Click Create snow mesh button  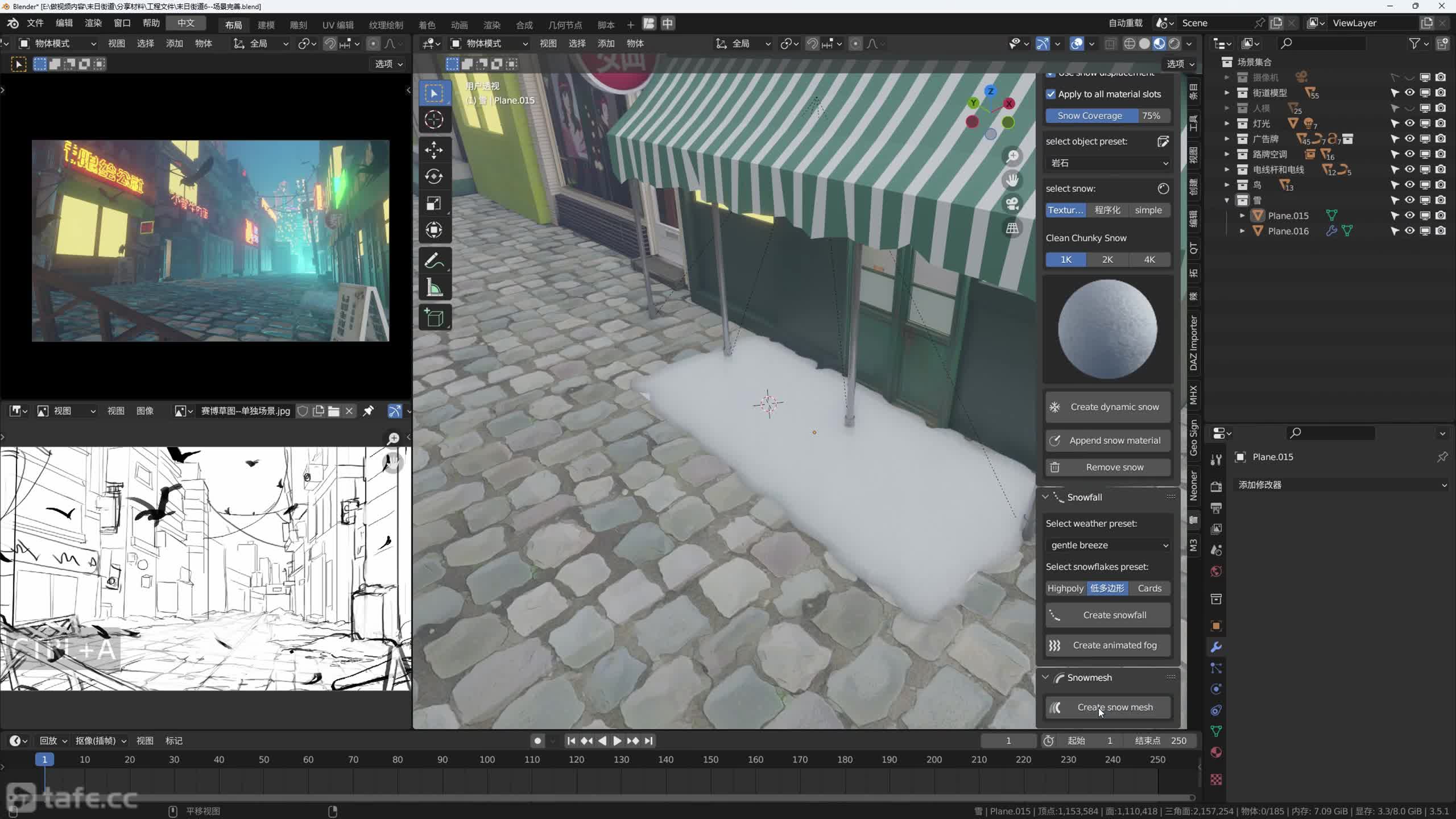pyautogui.click(x=1108, y=708)
